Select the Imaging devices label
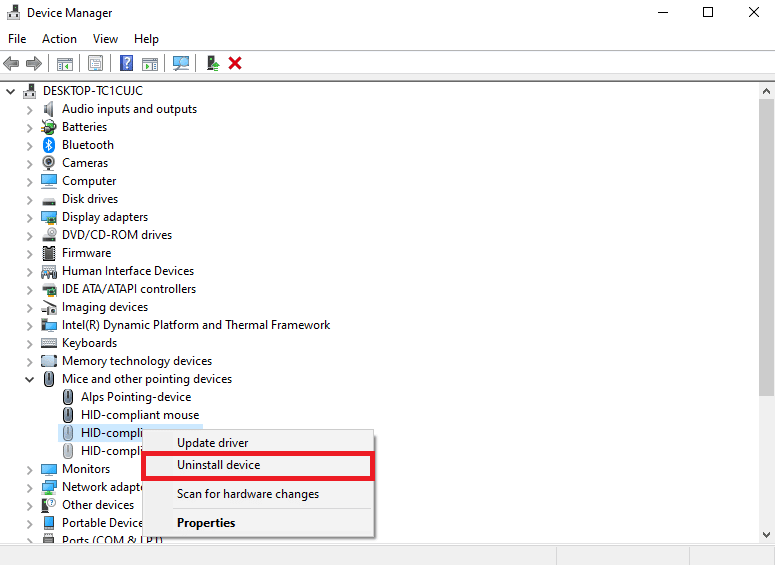Screen dimensions: 775x565 pos(105,307)
